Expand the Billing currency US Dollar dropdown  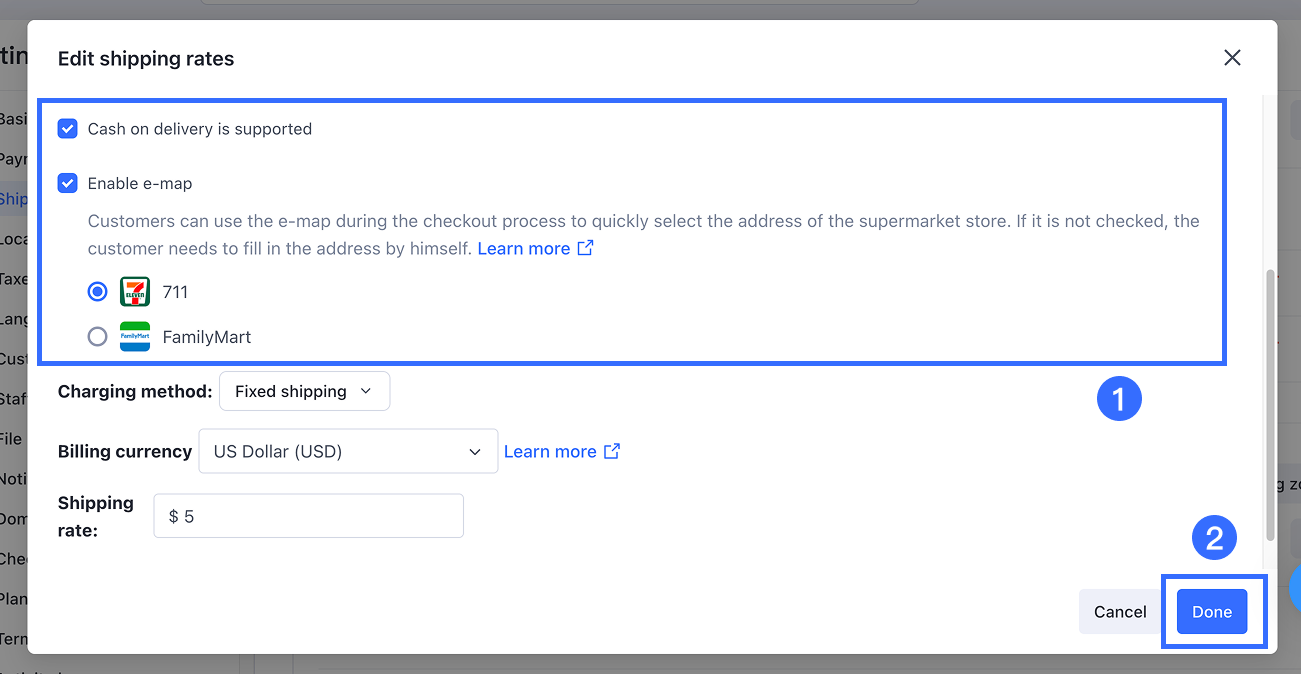(x=348, y=451)
